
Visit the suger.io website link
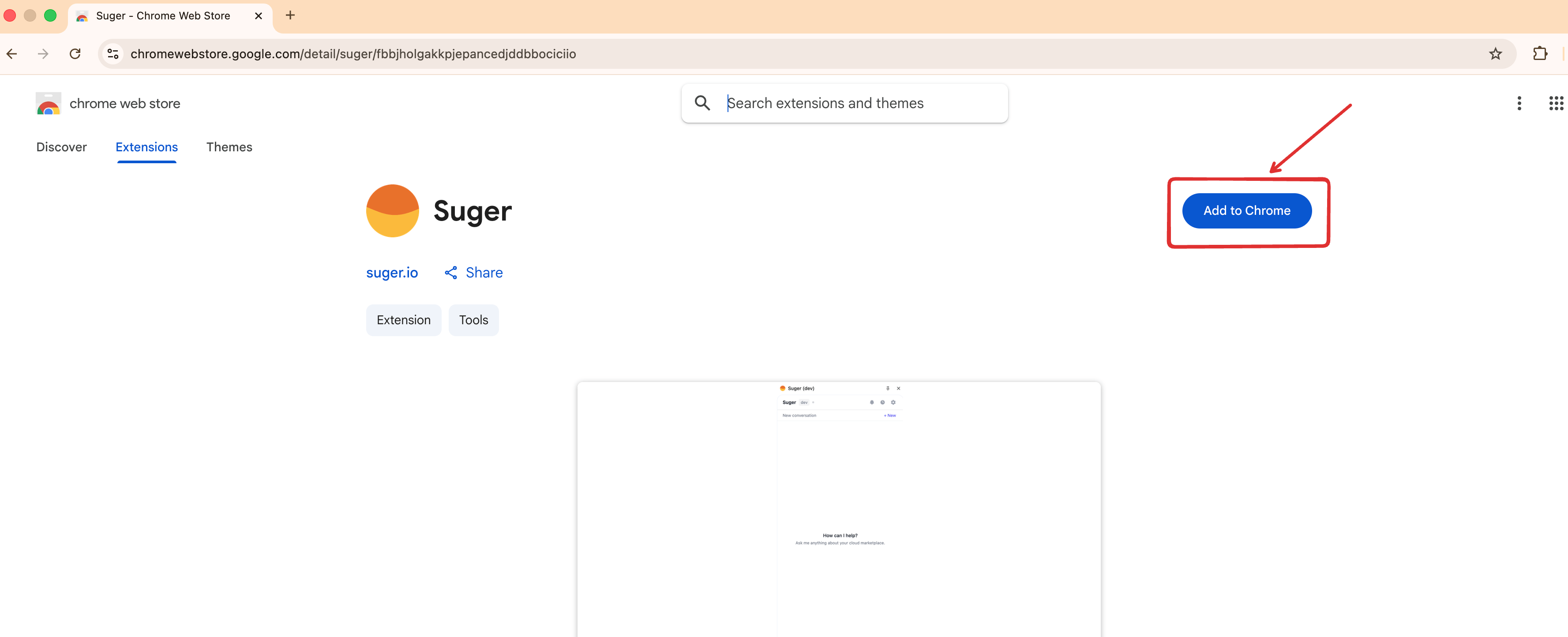coord(392,273)
